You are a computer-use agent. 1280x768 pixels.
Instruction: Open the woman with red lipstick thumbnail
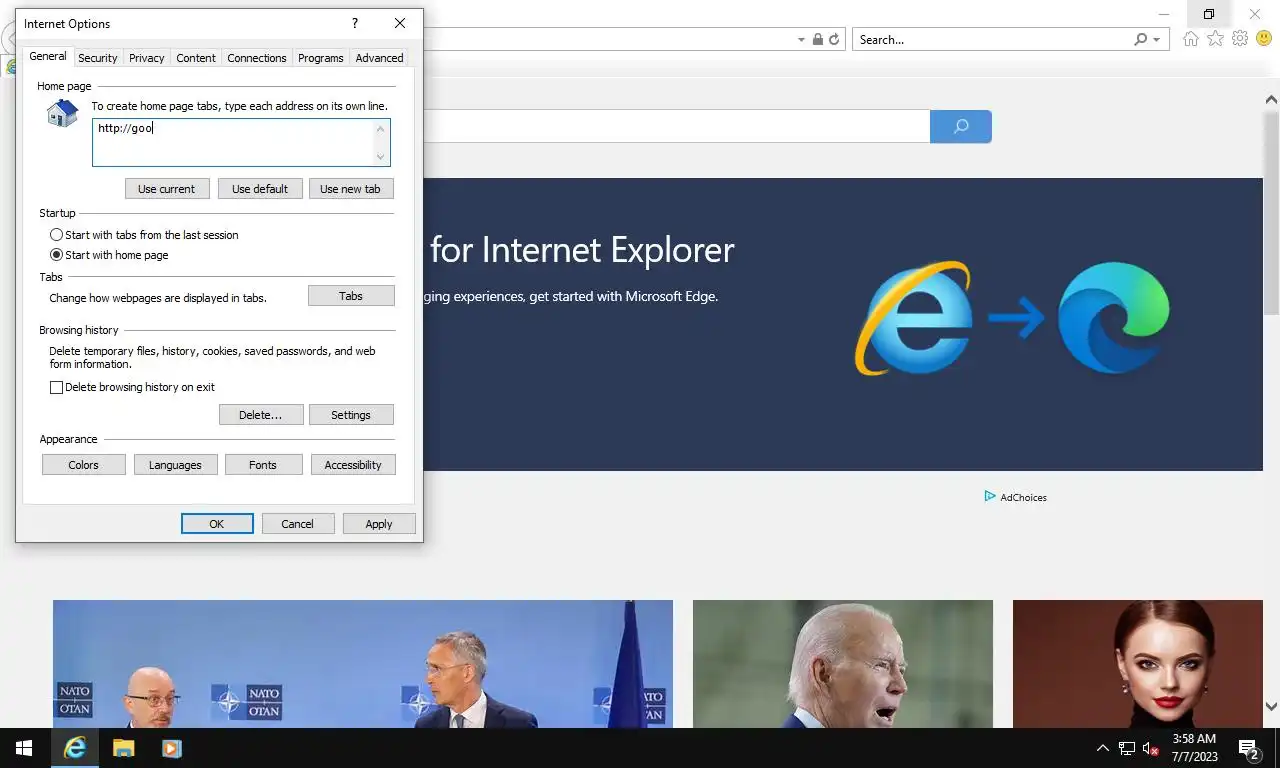pos(1138,664)
